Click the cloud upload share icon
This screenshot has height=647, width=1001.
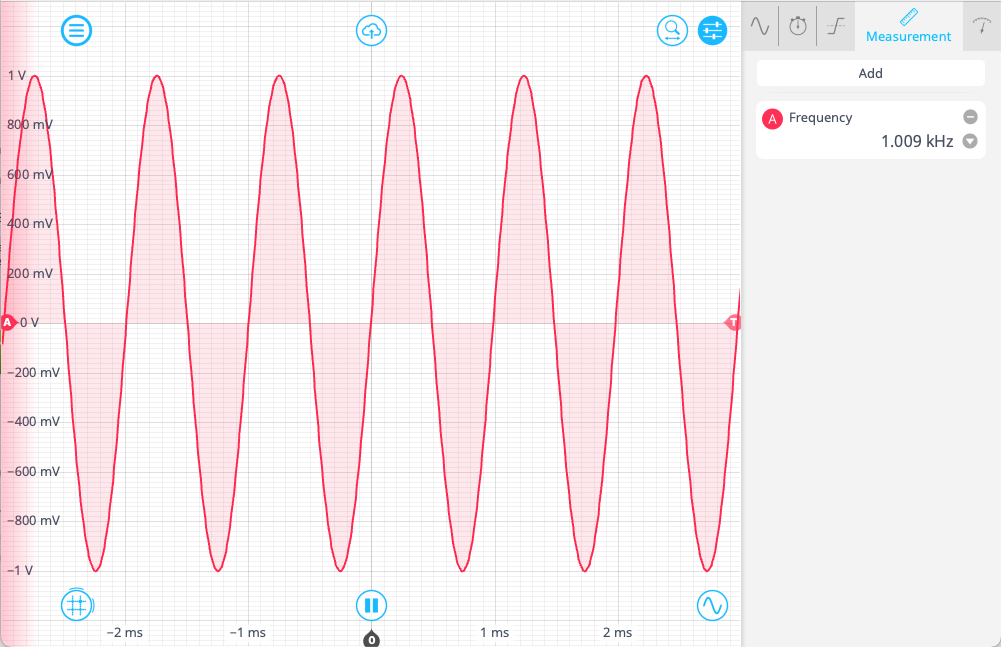371,31
